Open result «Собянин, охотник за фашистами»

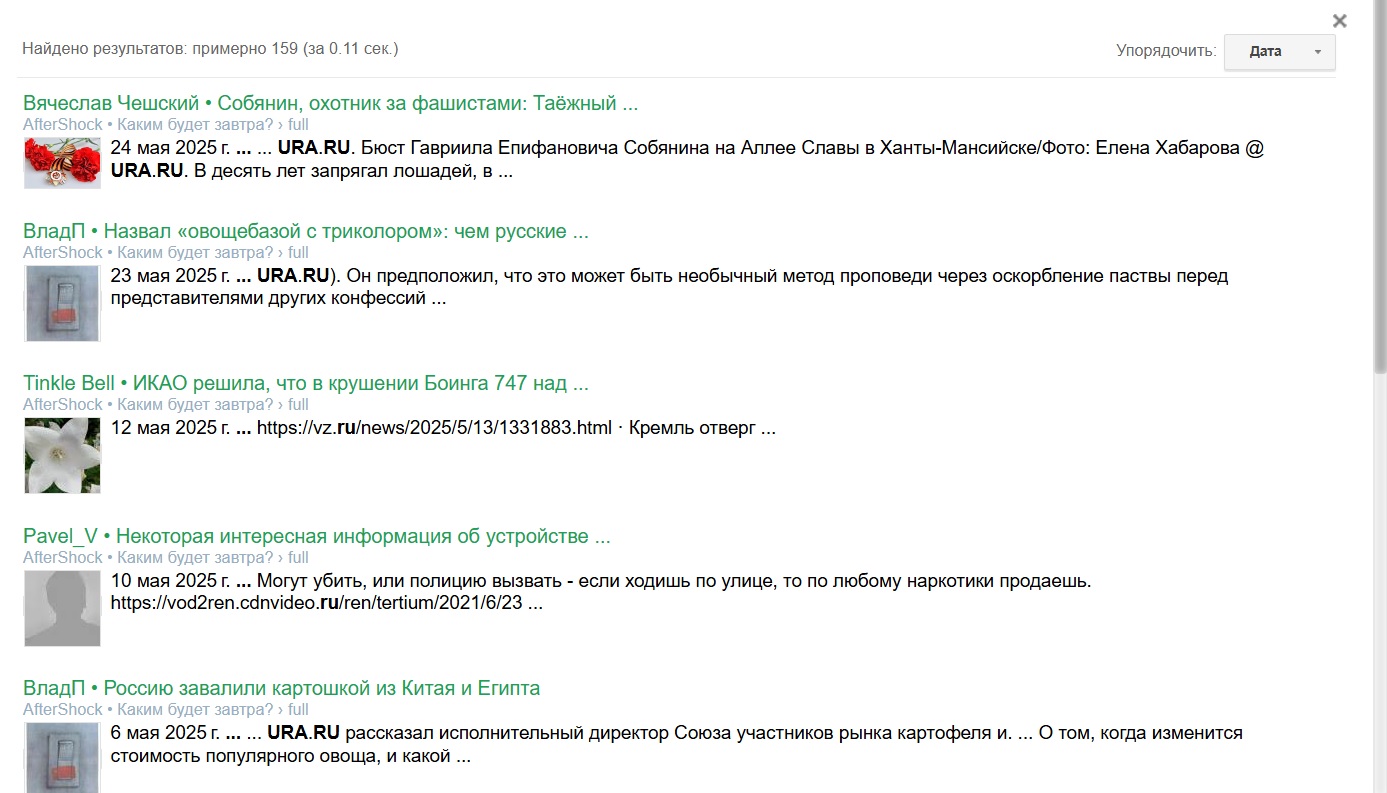(x=330, y=103)
